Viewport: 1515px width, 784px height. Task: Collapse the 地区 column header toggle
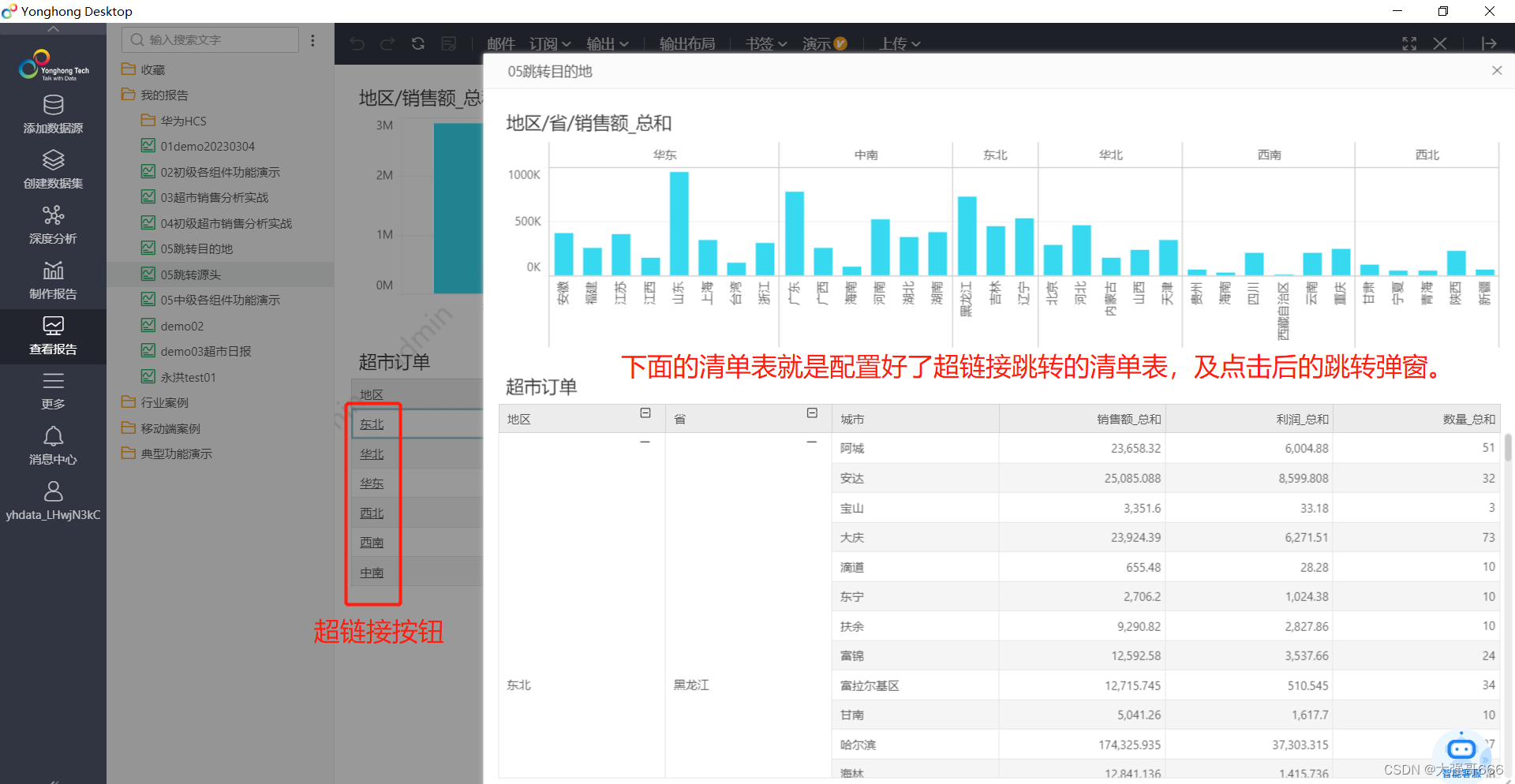click(x=645, y=413)
